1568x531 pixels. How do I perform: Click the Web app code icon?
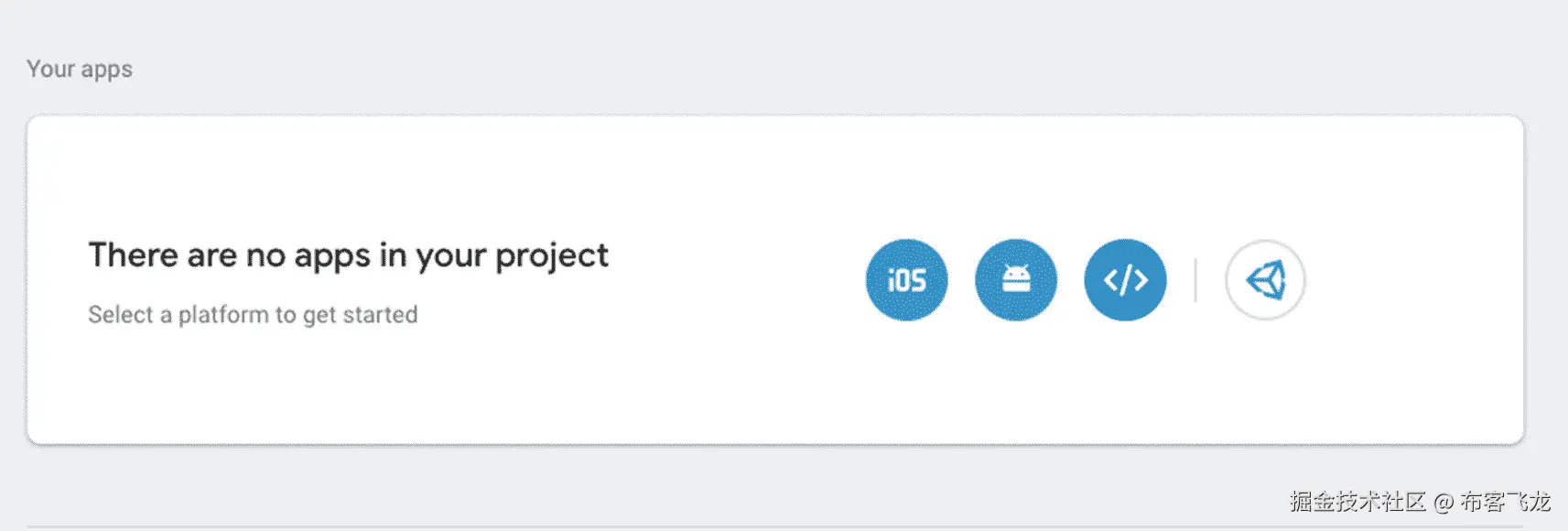point(1125,280)
